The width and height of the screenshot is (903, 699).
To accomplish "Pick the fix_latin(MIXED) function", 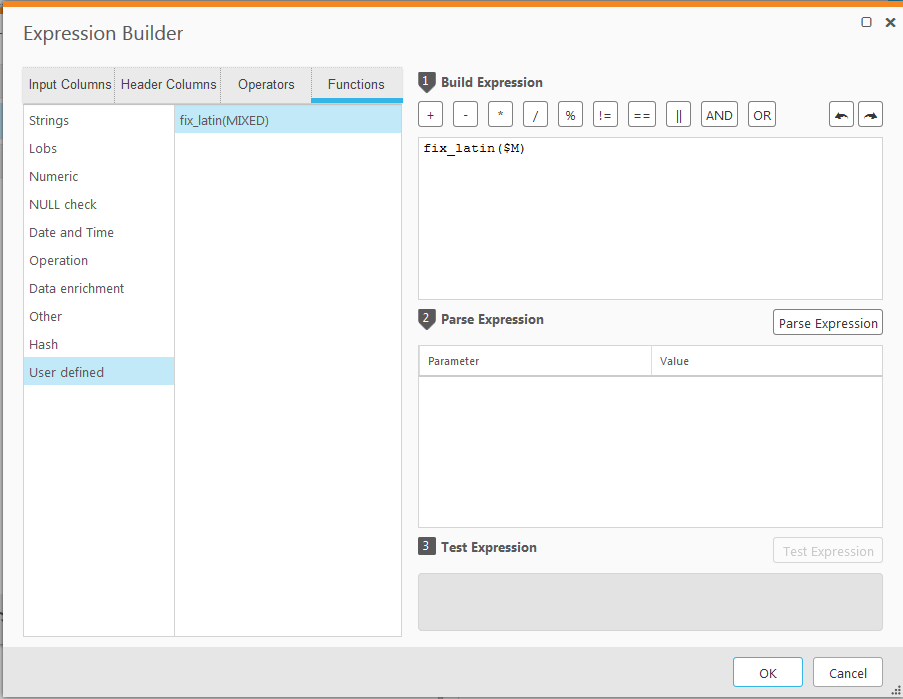I will 224,121.
